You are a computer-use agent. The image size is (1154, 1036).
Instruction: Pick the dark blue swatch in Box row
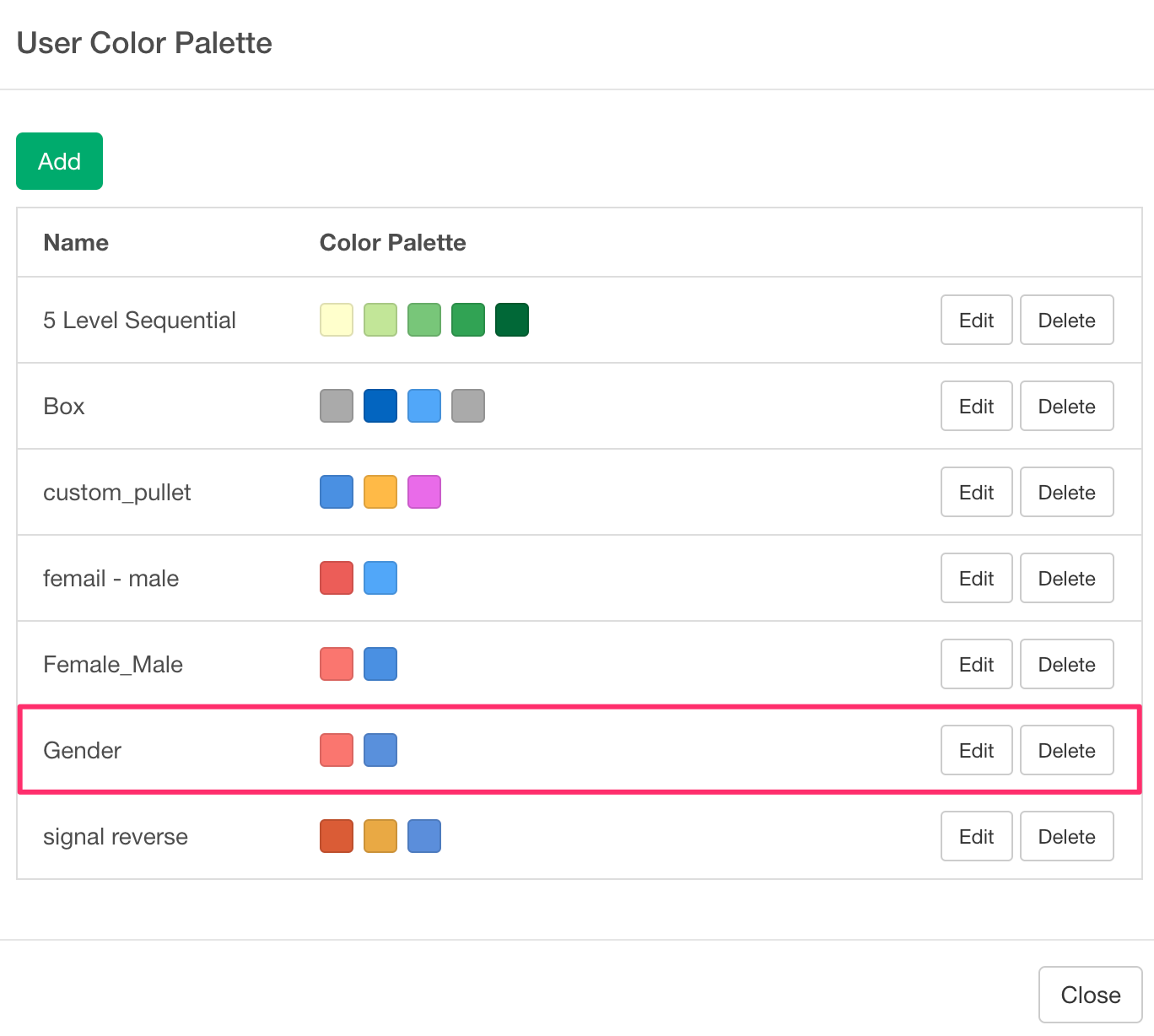[x=380, y=406]
